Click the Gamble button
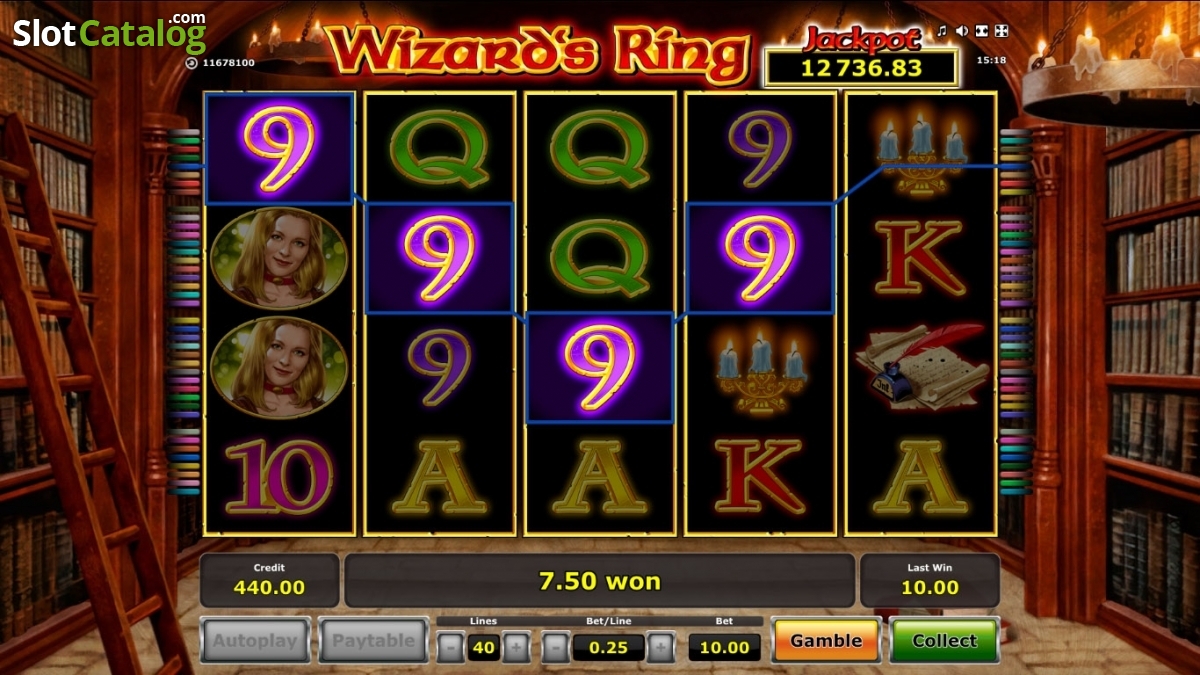The image size is (1200, 675). (826, 641)
